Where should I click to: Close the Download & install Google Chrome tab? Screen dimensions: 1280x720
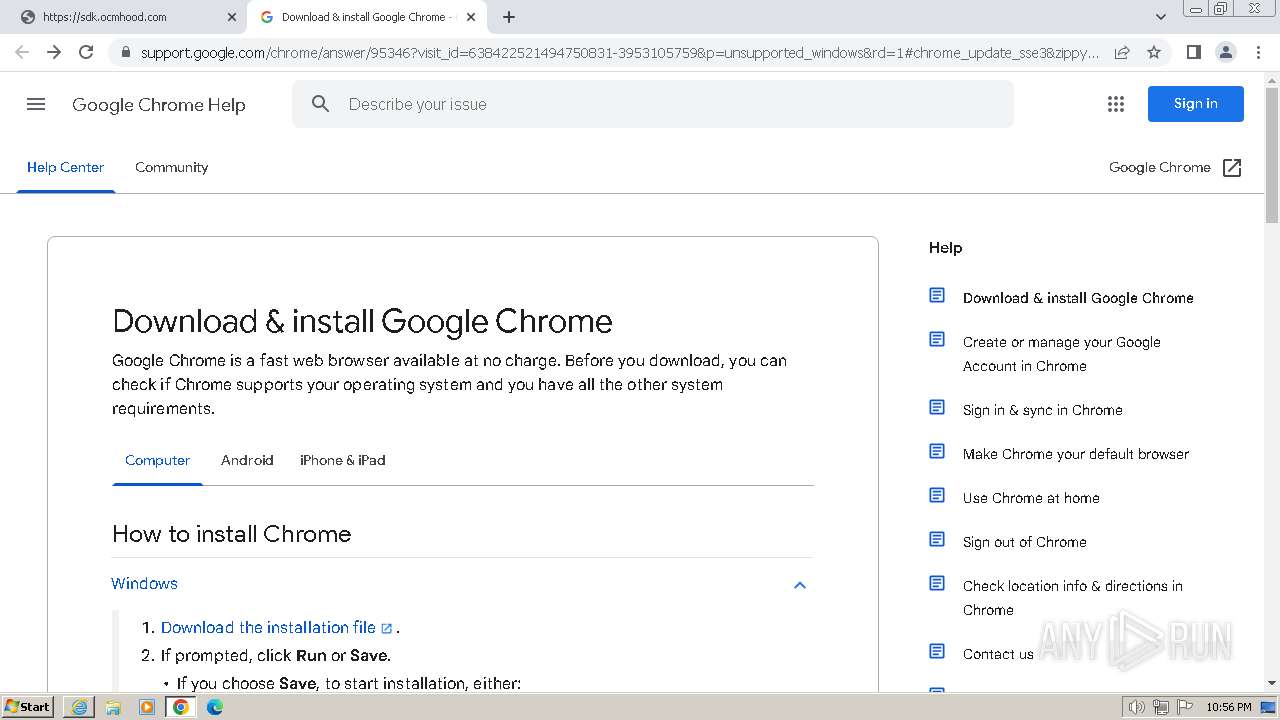[471, 17]
